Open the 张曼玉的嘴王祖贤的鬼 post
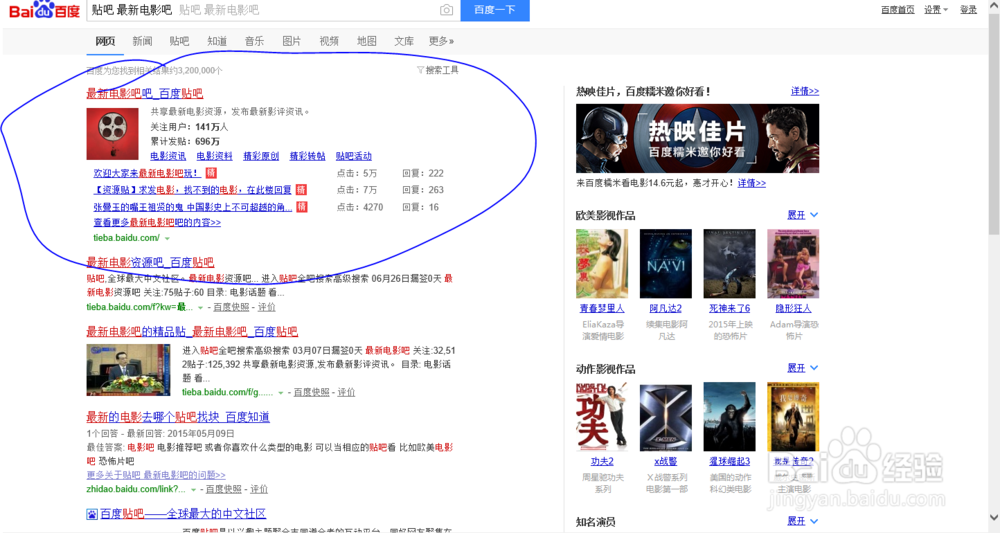The width and height of the screenshot is (1000, 533). pos(193,207)
